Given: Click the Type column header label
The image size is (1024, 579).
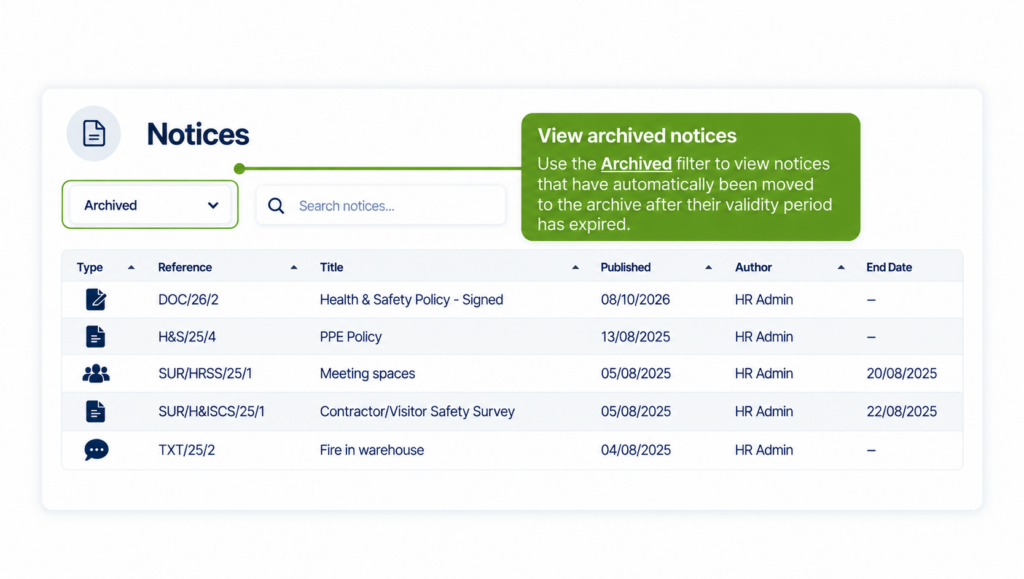Looking at the screenshot, I should [x=89, y=267].
